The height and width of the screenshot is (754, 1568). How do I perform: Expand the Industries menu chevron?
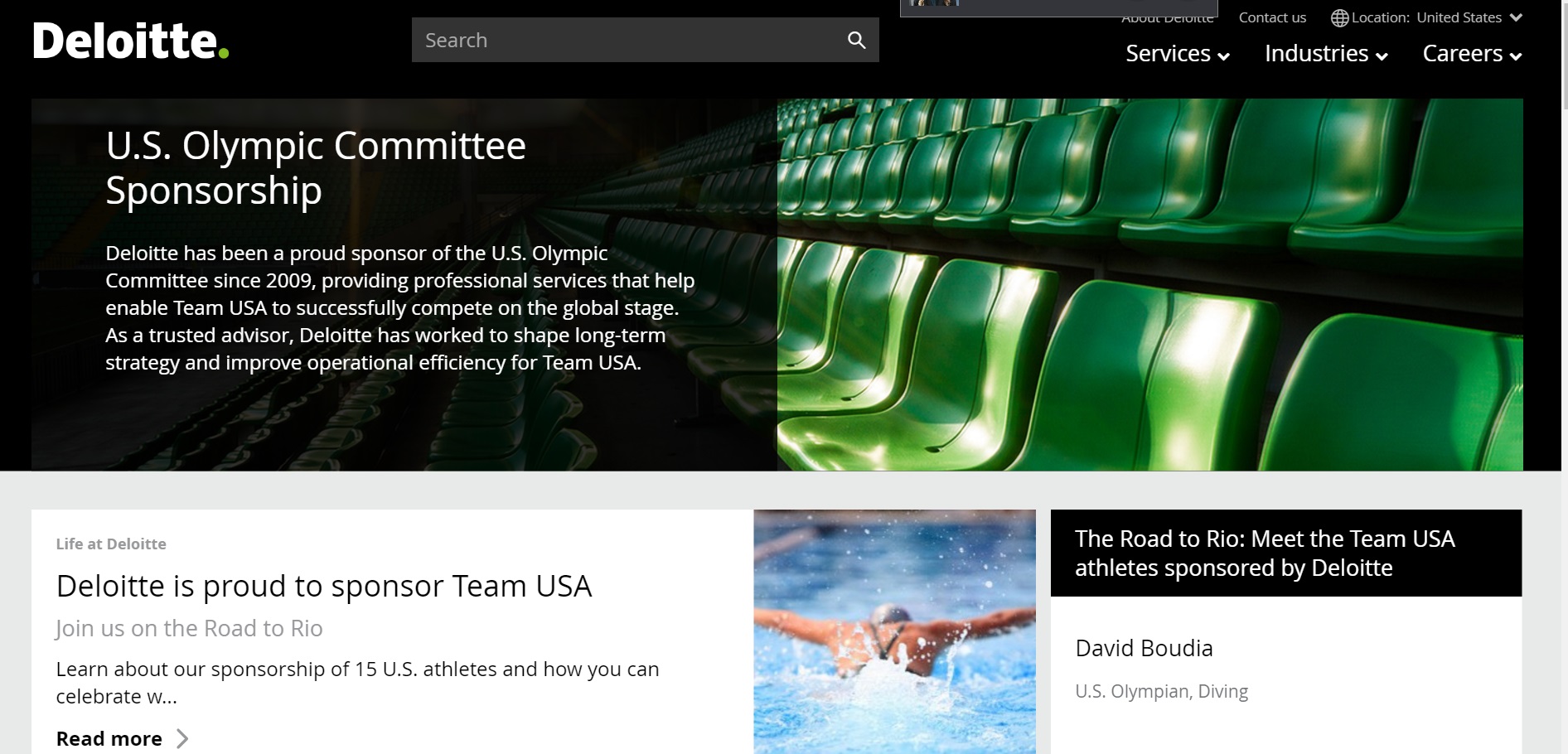click(1382, 56)
